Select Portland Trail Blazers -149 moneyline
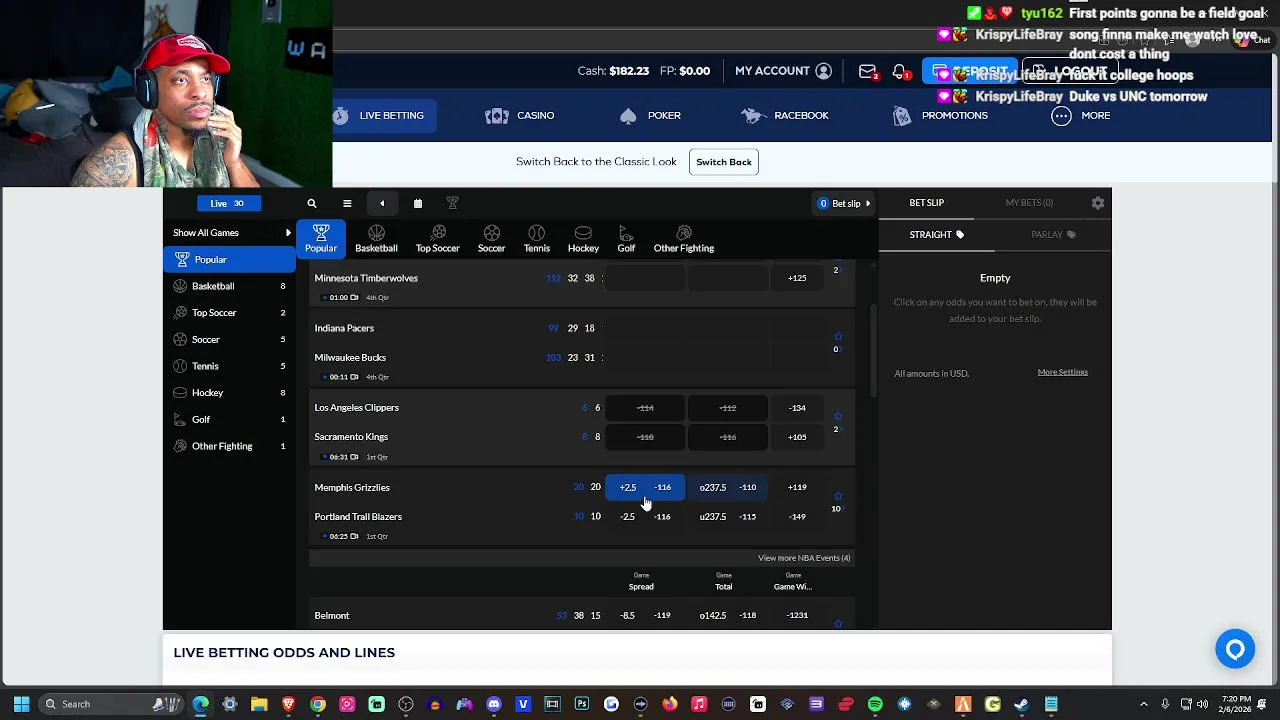Screen dimensions: 1280x720 point(797,517)
